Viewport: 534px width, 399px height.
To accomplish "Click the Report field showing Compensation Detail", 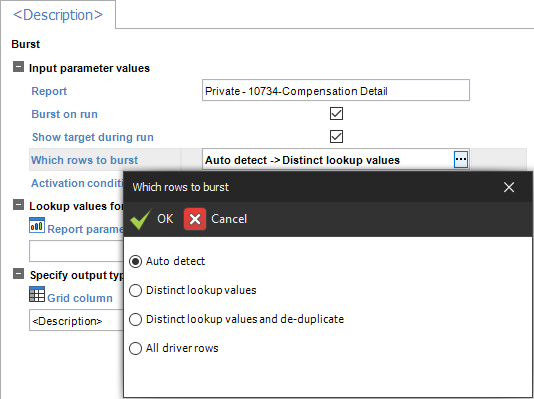I will pos(336,90).
